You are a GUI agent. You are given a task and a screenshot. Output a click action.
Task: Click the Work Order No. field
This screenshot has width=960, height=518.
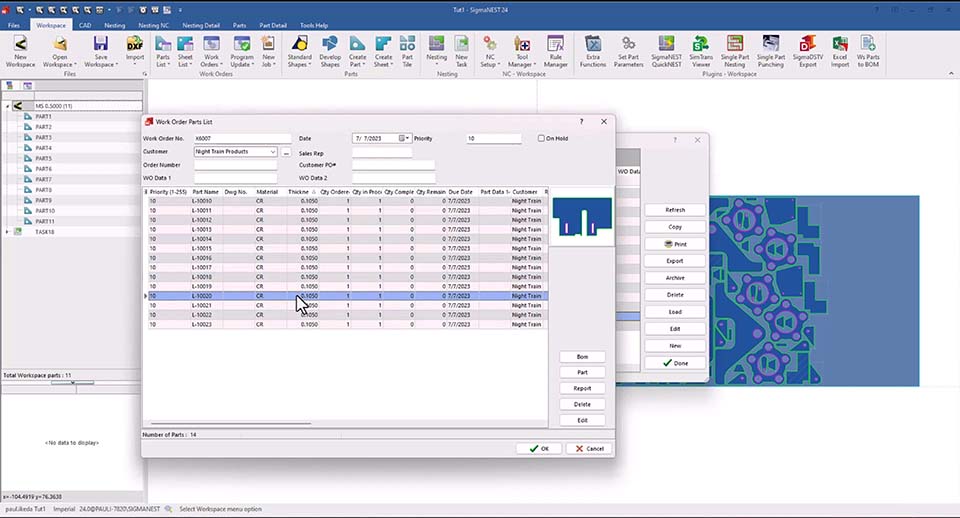tap(242, 138)
